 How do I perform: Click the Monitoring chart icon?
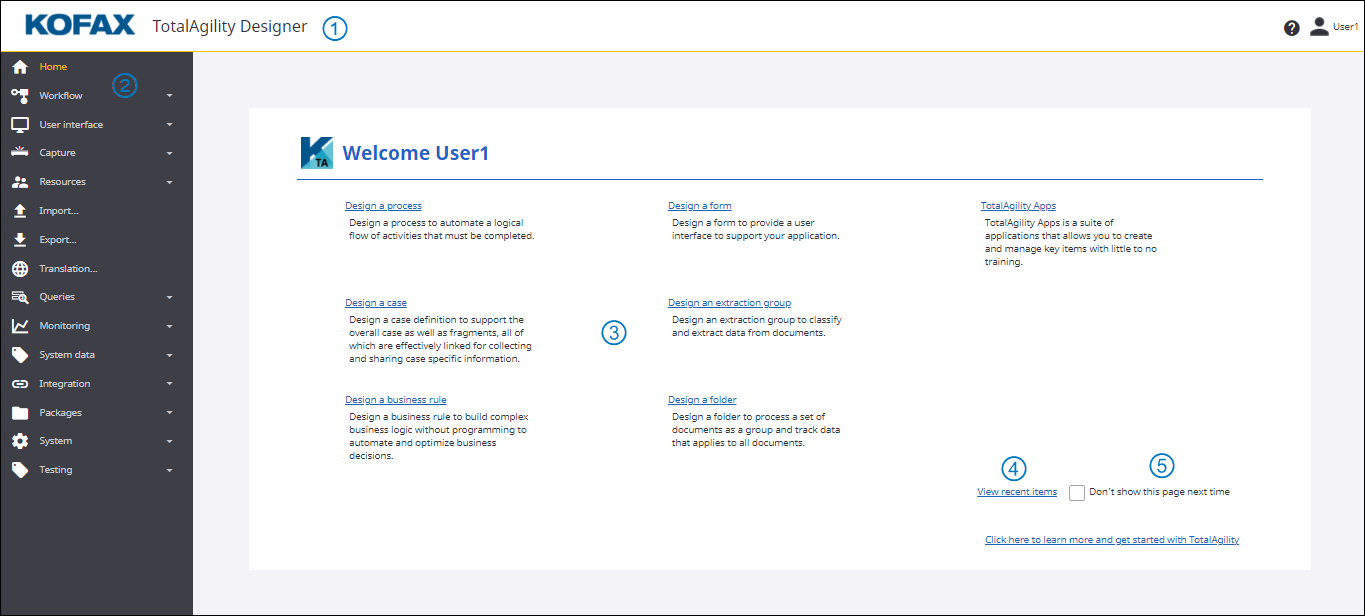click(x=19, y=326)
